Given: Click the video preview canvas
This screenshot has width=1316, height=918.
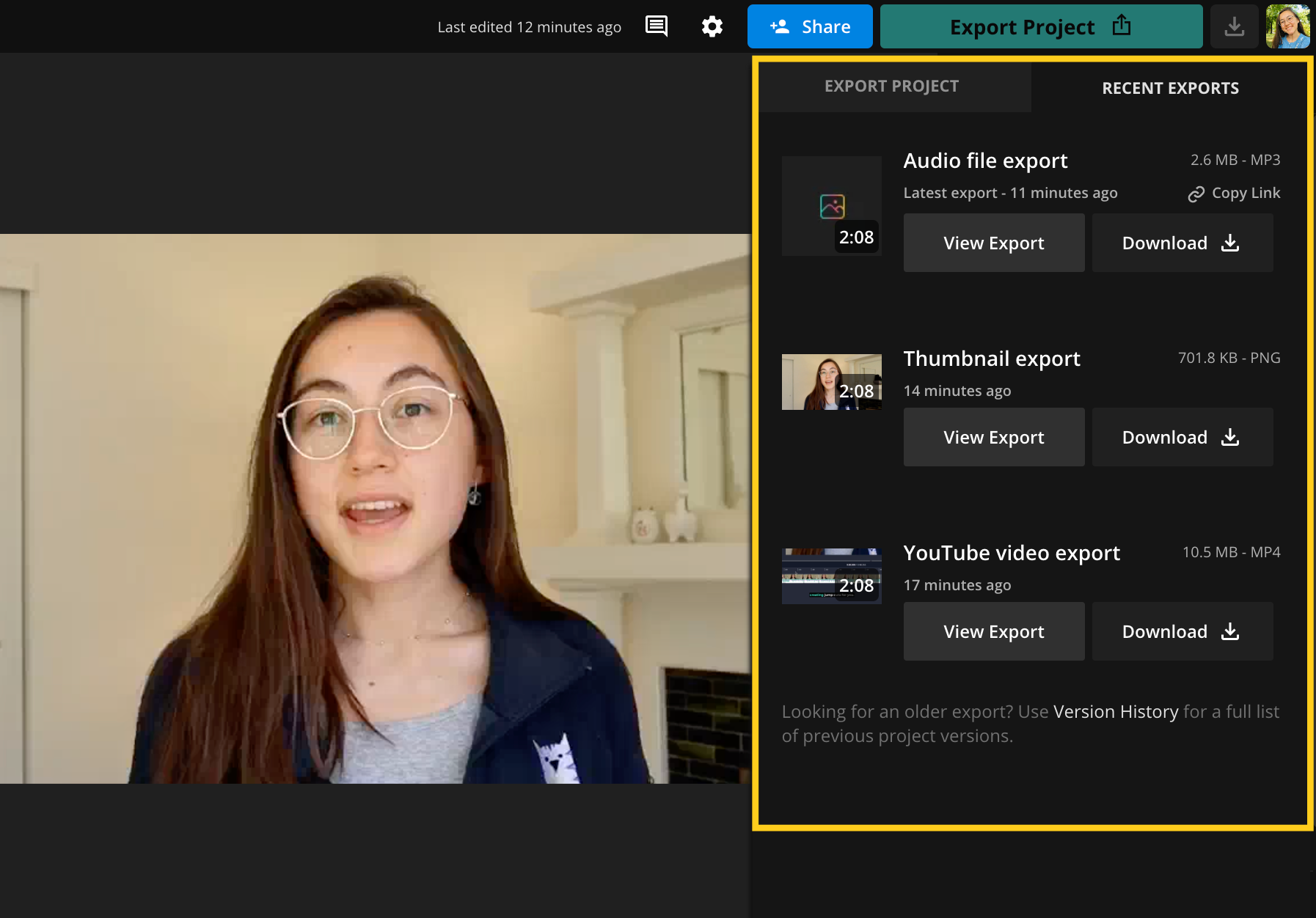Looking at the screenshot, I should tap(374, 508).
